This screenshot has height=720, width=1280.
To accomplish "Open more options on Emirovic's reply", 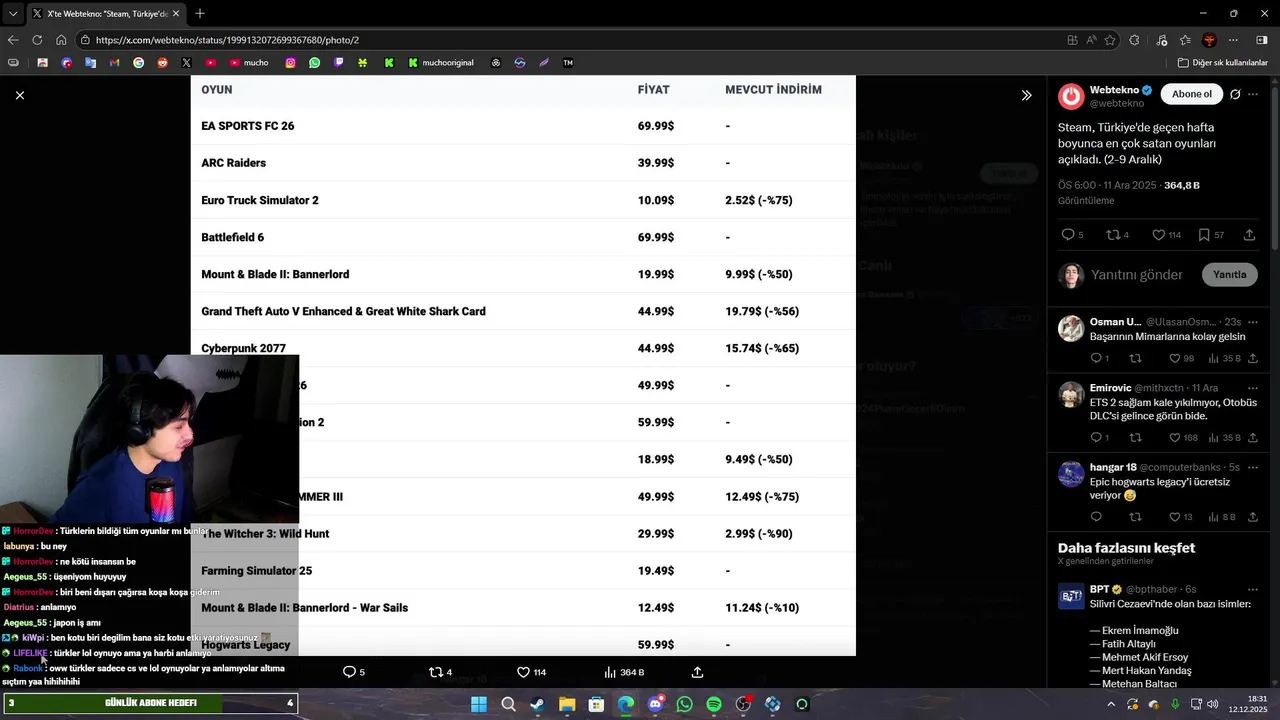I will pyautogui.click(x=1253, y=388).
